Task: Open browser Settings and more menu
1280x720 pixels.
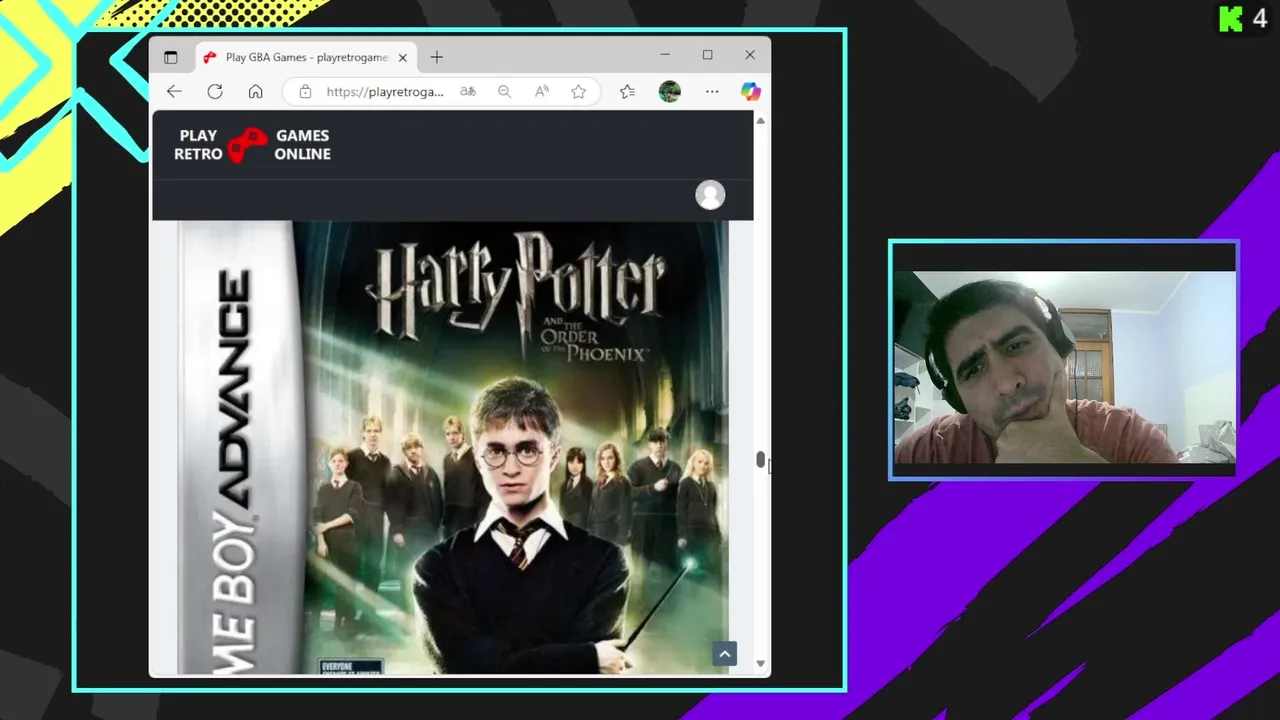Action: click(712, 91)
